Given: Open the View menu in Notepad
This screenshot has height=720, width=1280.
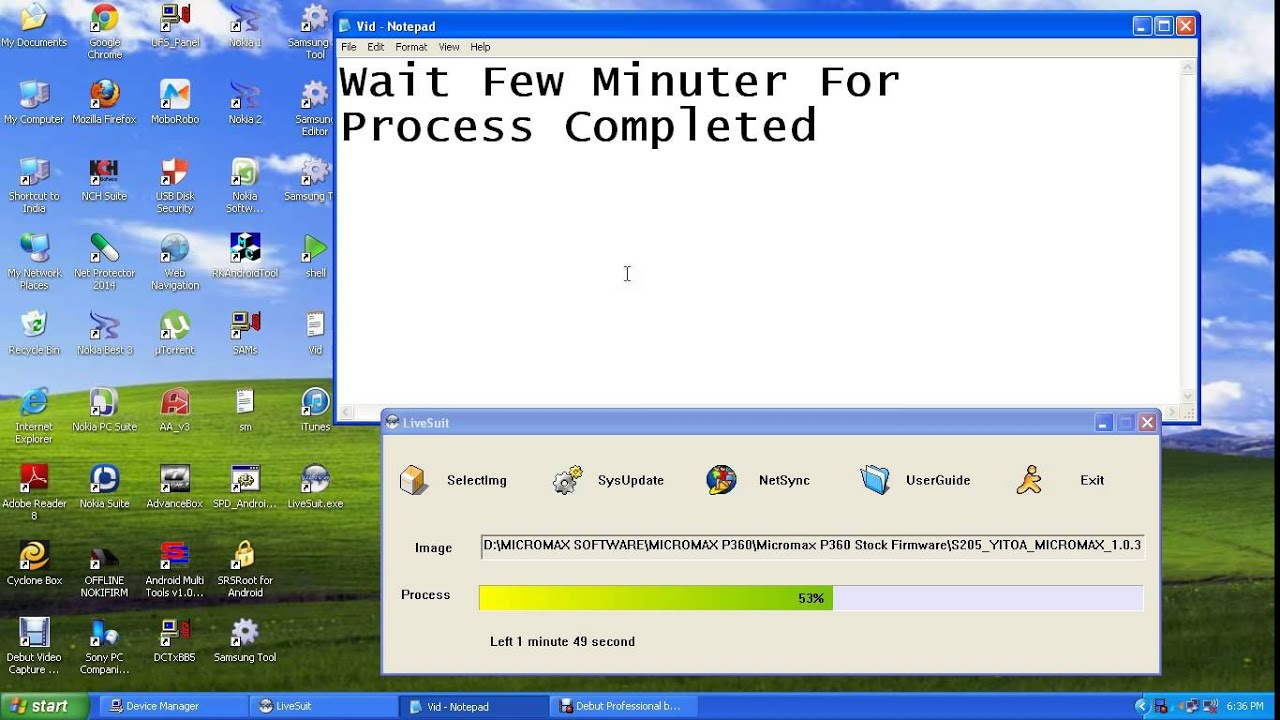Looking at the screenshot, I should 449,47.
